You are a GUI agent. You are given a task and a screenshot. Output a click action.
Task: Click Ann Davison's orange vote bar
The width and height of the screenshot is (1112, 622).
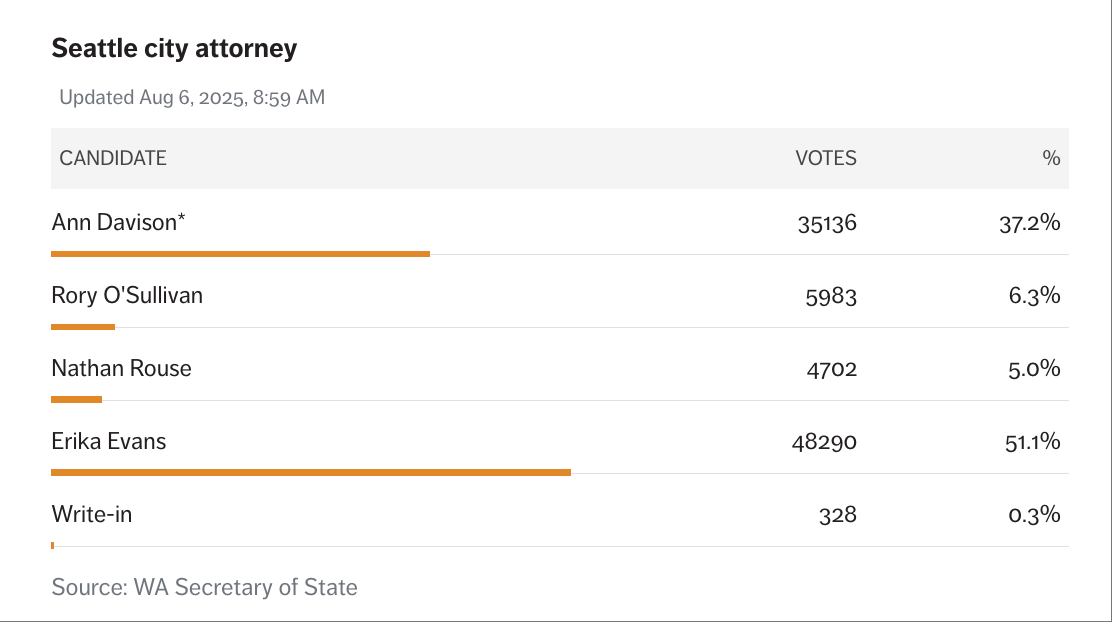240,254
